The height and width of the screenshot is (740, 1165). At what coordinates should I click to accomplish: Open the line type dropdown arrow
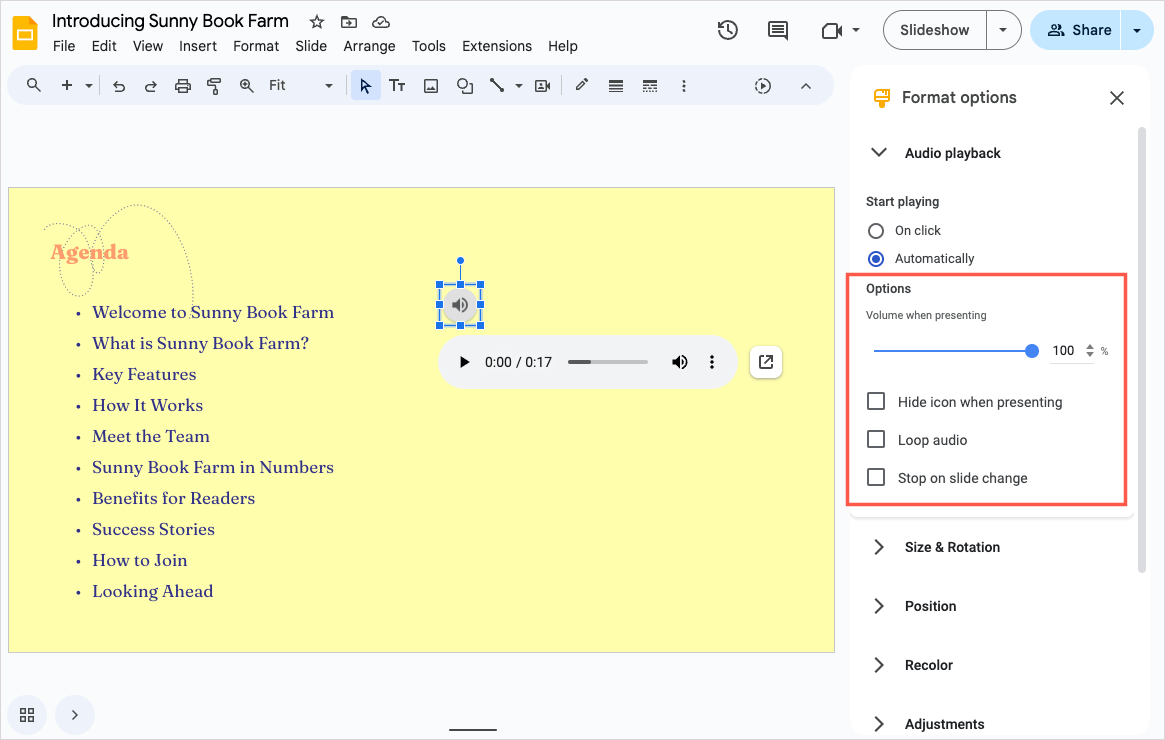[x=519, y=86]
